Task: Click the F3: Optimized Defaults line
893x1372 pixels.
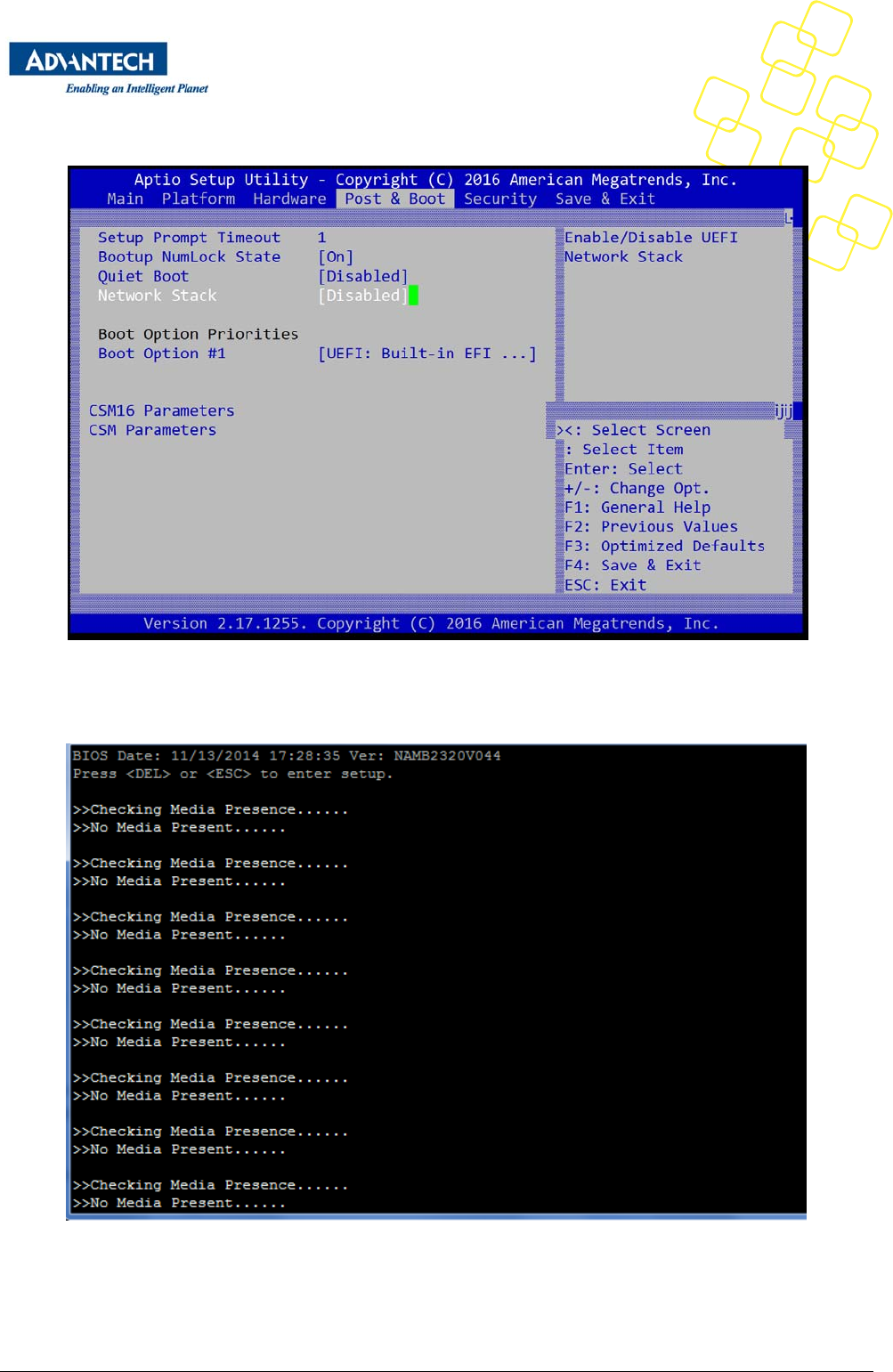Action: tap(664, 546)
